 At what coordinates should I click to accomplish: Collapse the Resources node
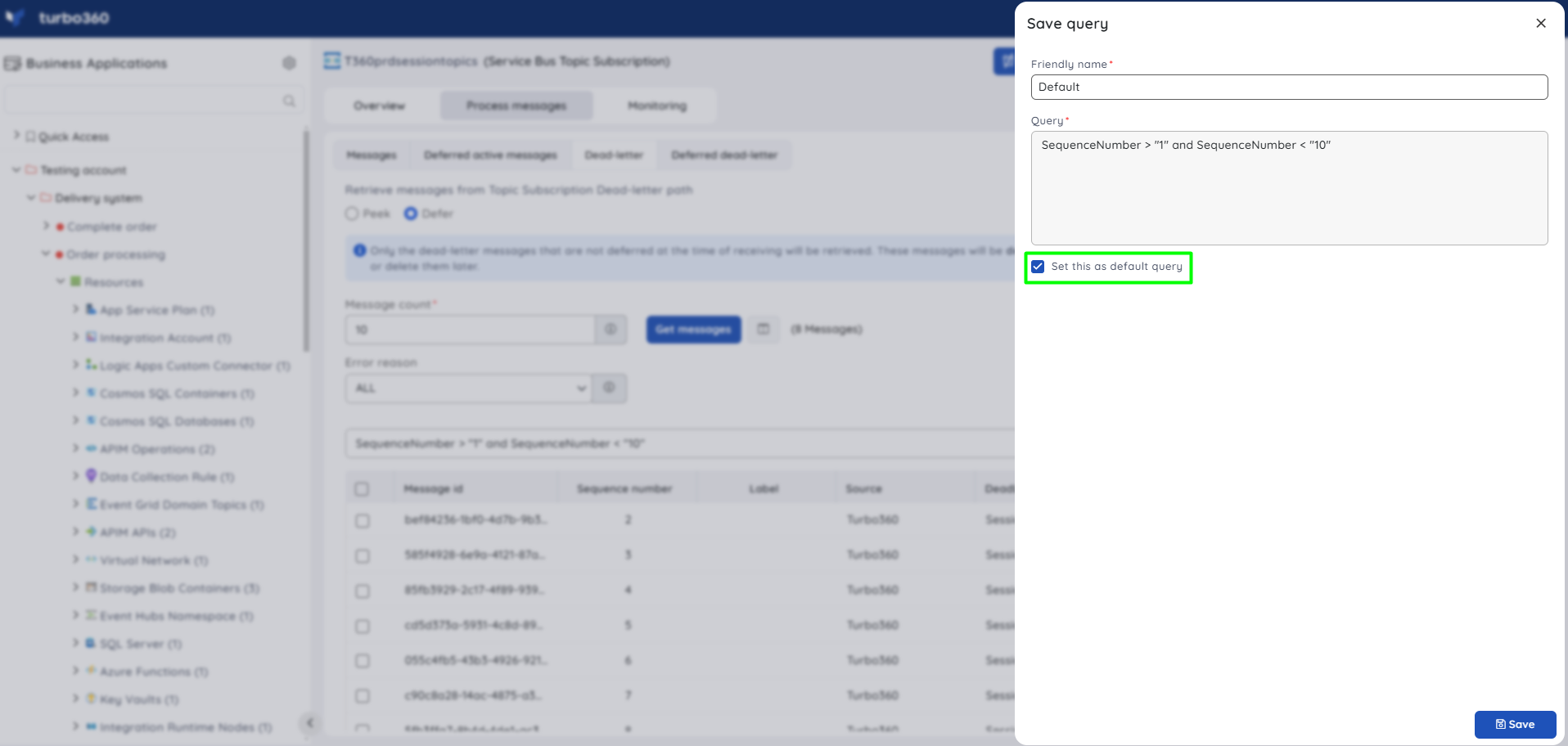tap(61, 281)
